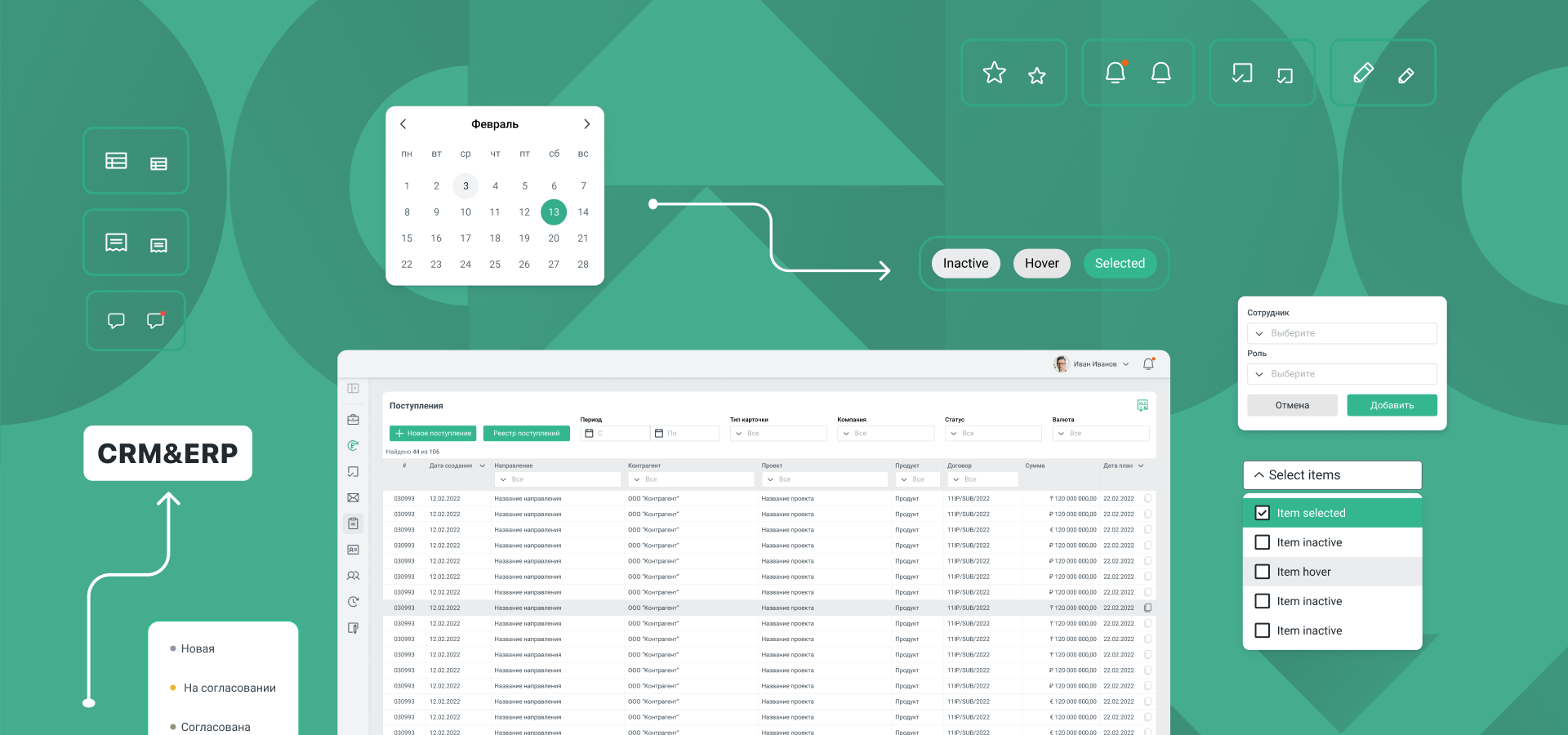Open the mail envelope icon in sidebar
The height and width of the screenshot is (735, 1568).
click(353, 497)
